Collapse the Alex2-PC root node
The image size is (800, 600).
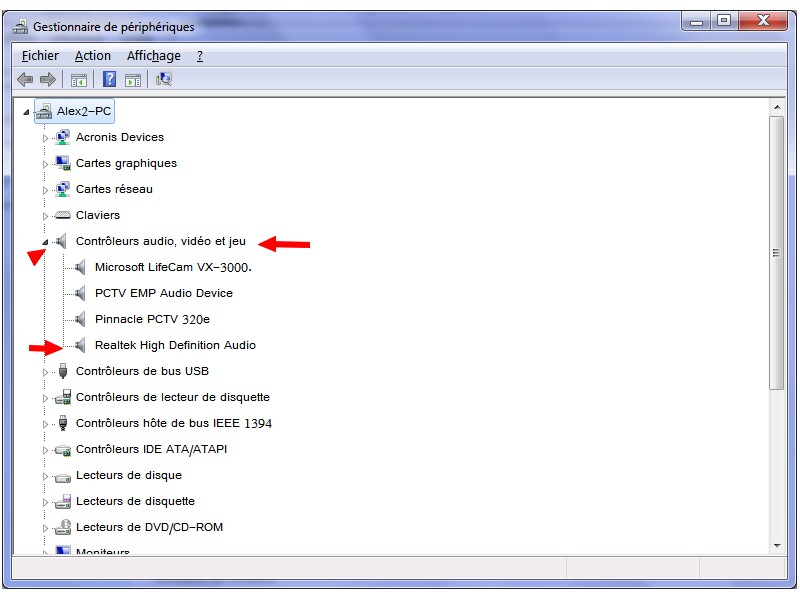tap(26, 112)
